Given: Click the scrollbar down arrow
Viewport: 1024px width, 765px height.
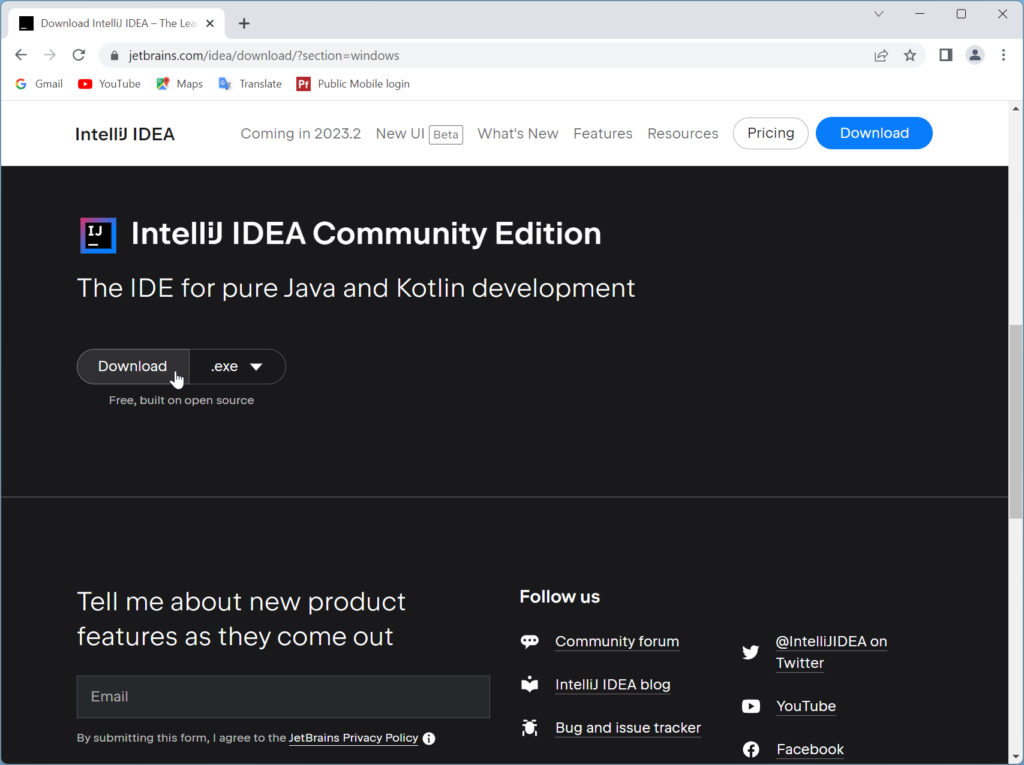Looking at the screenshot, I should (x=1016, y=758).
